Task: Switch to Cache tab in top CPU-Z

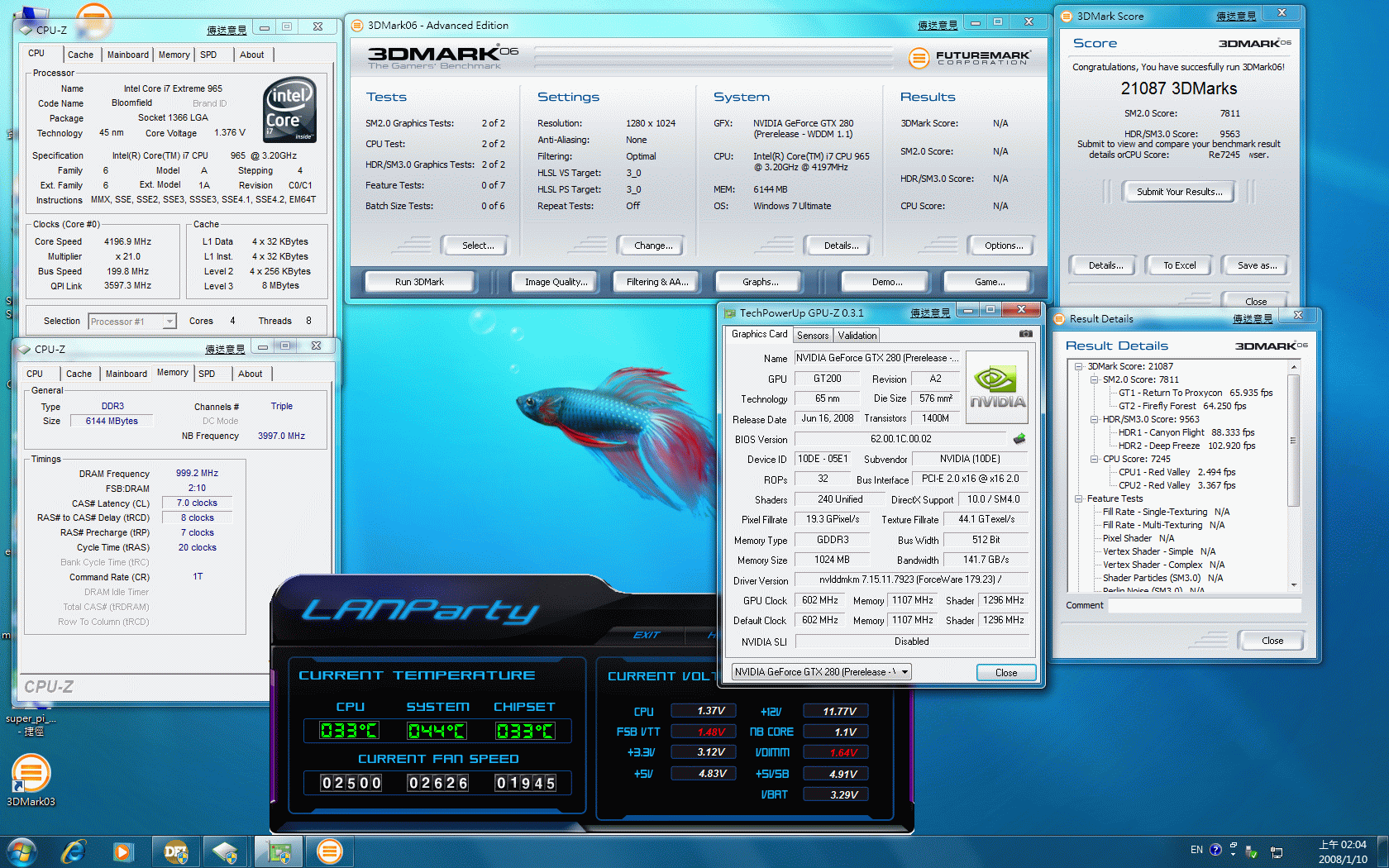Action: coord(80,55)
